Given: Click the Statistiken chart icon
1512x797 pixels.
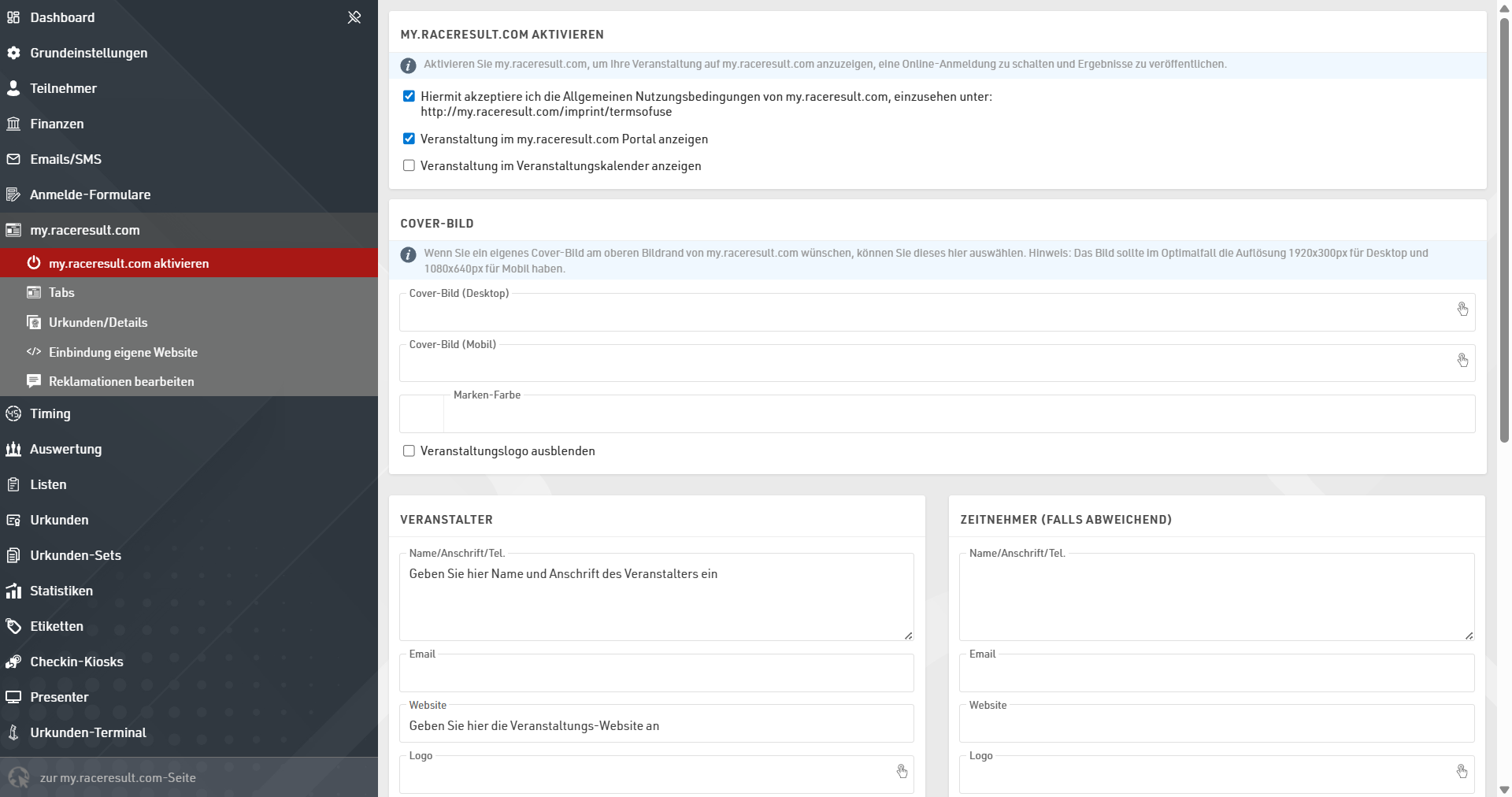Looking at the screenshot, I should (13, 591).
